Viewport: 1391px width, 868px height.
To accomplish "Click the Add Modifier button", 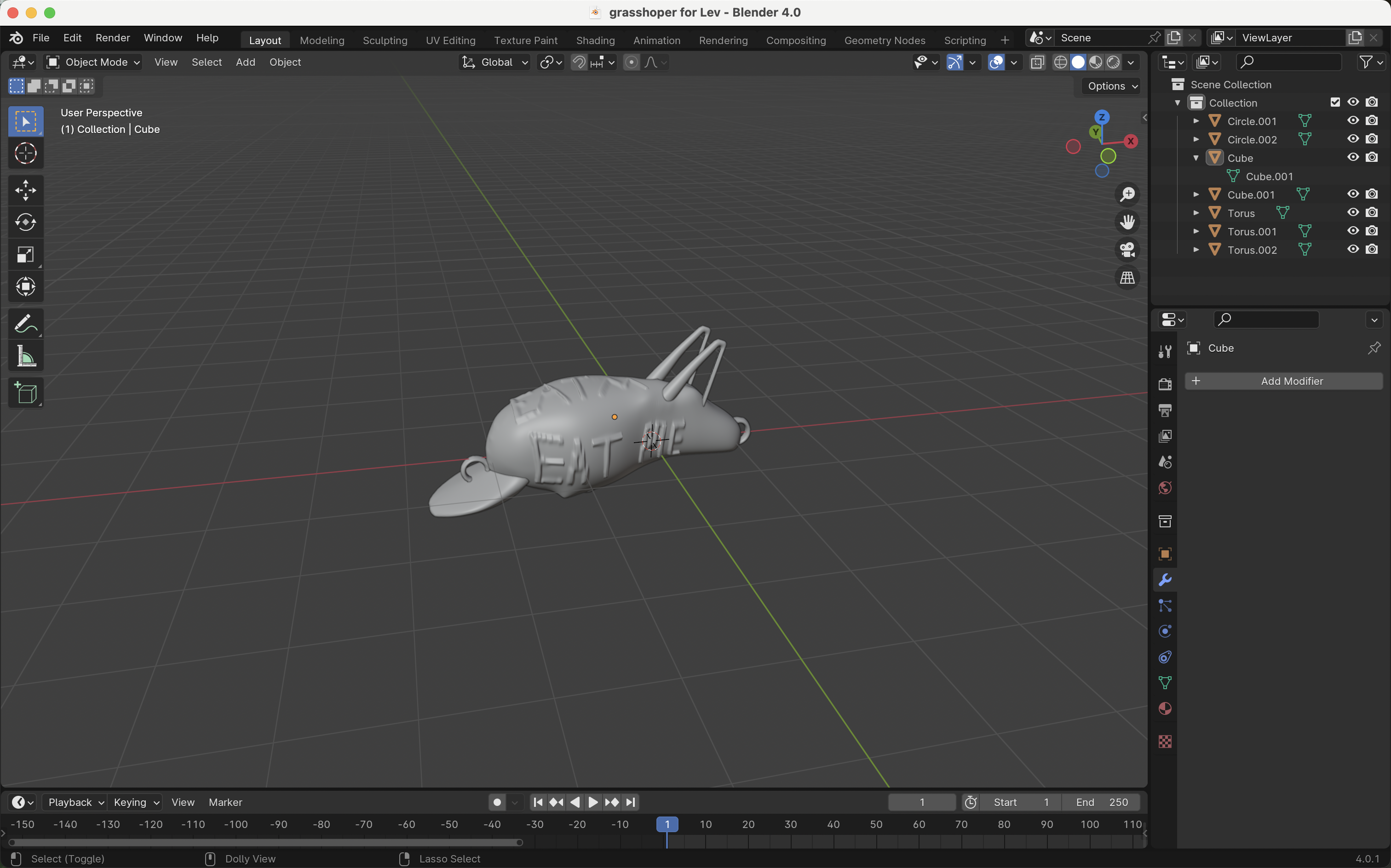I will point(1284,381).
